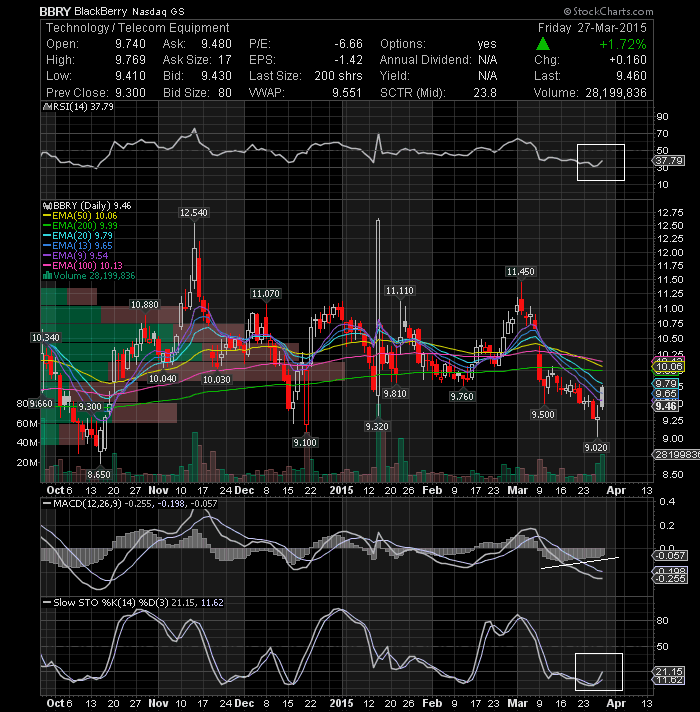Click the 37.79 RSI axis value tag
The image size is (700, 712).
[669, 160]
